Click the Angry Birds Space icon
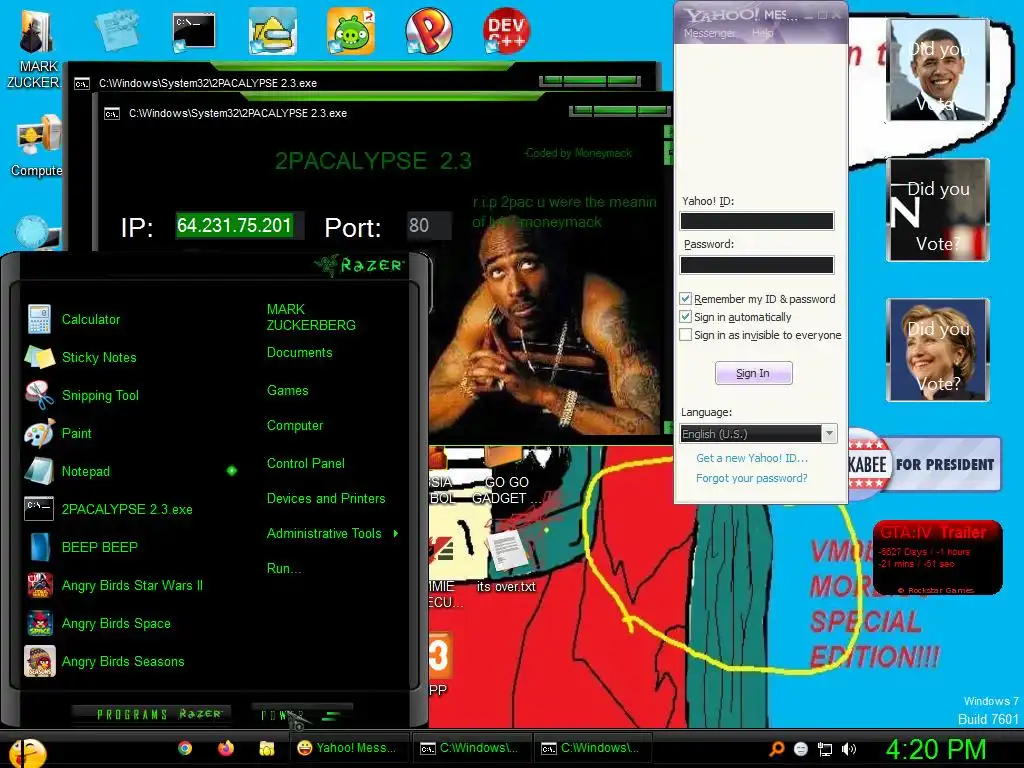The height and width of the screenshot is (768, 1024). 40,623
